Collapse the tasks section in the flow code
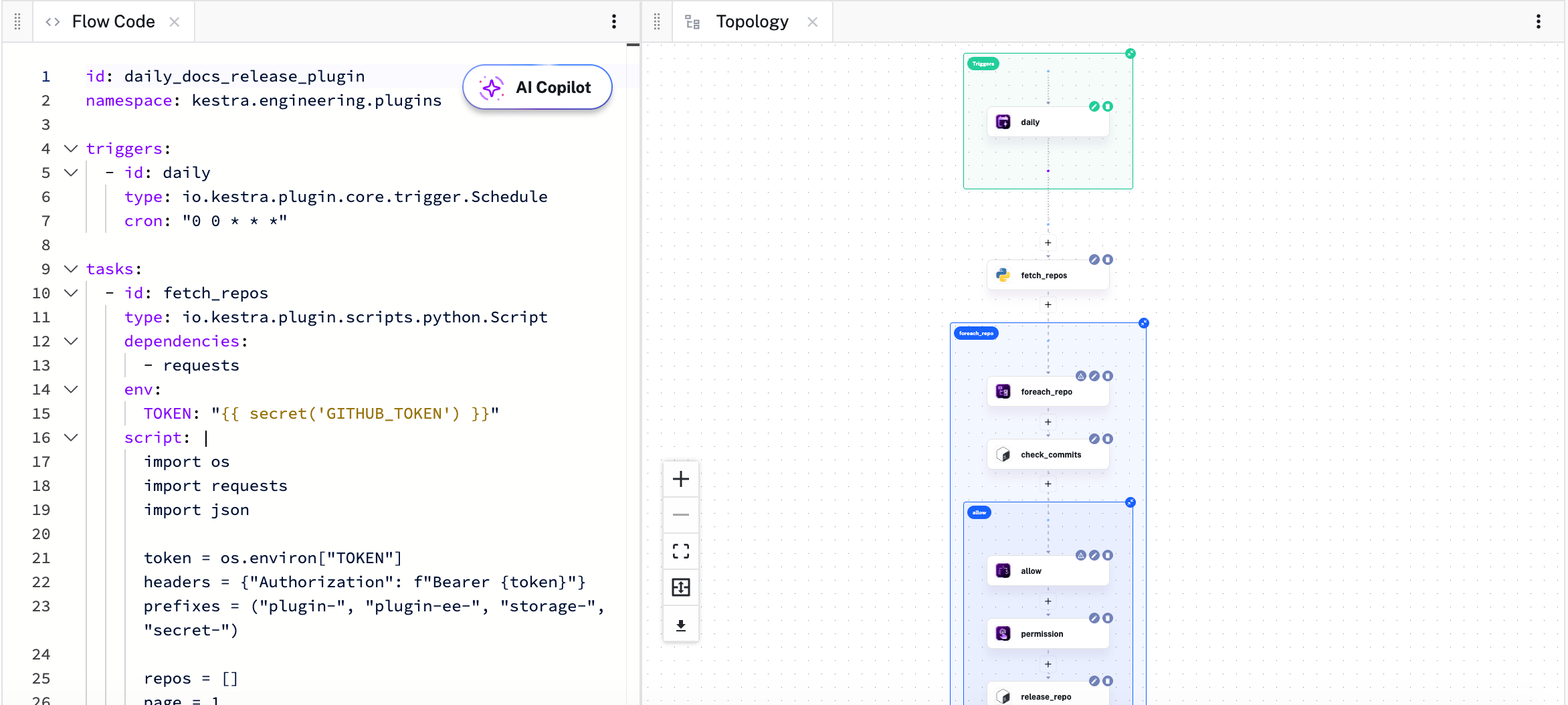Screen dimensions: 1568x705 (x=71, y=269)
